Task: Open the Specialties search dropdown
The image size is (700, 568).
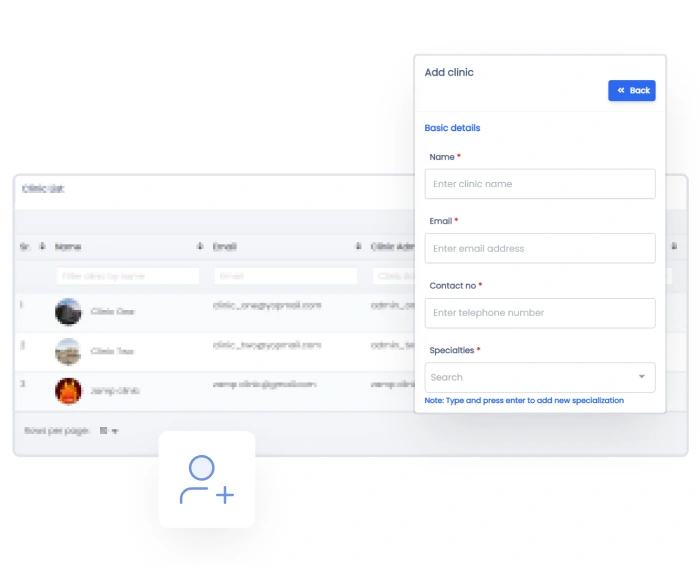Action: (530, 377)
